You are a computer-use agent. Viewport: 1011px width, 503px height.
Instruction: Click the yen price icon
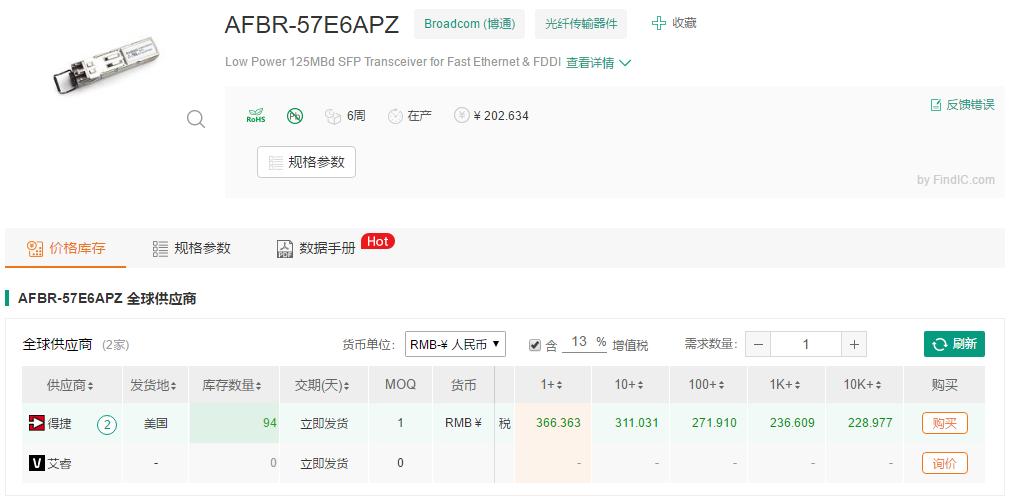462,116
